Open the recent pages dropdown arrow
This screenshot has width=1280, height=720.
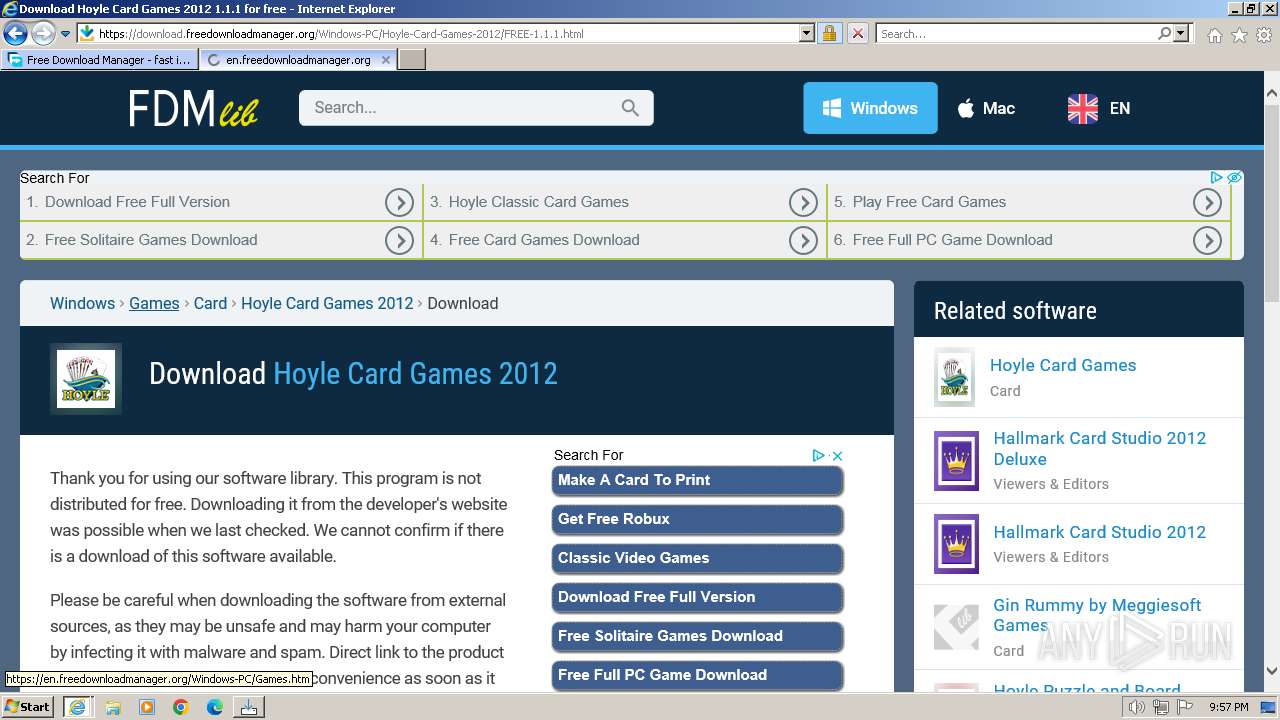coord(65,34)
